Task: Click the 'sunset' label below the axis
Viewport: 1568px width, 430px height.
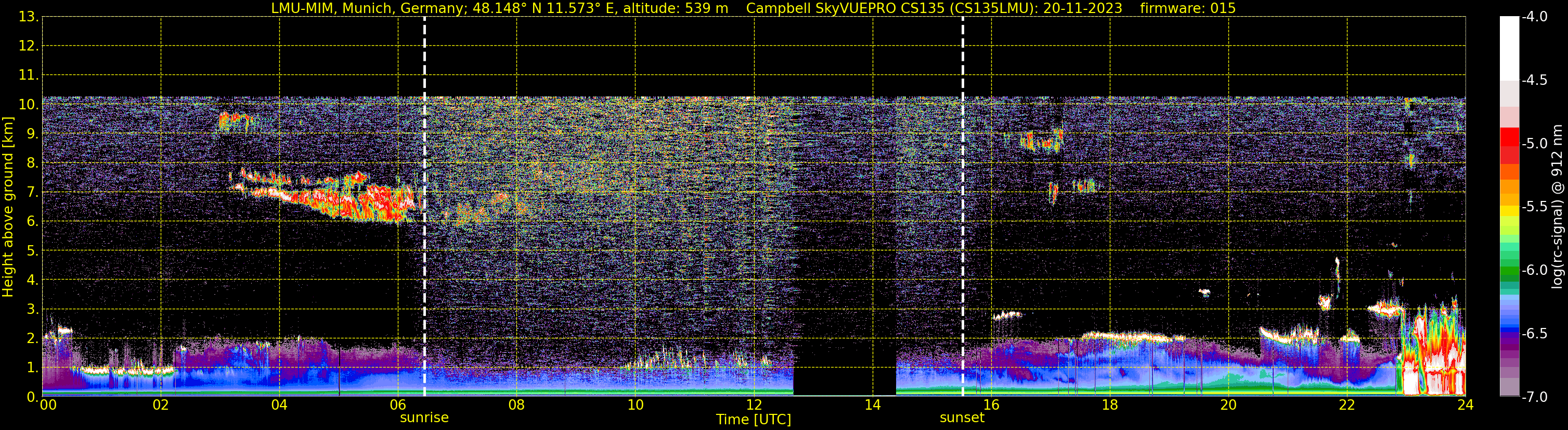Action: tap(962, 418)
